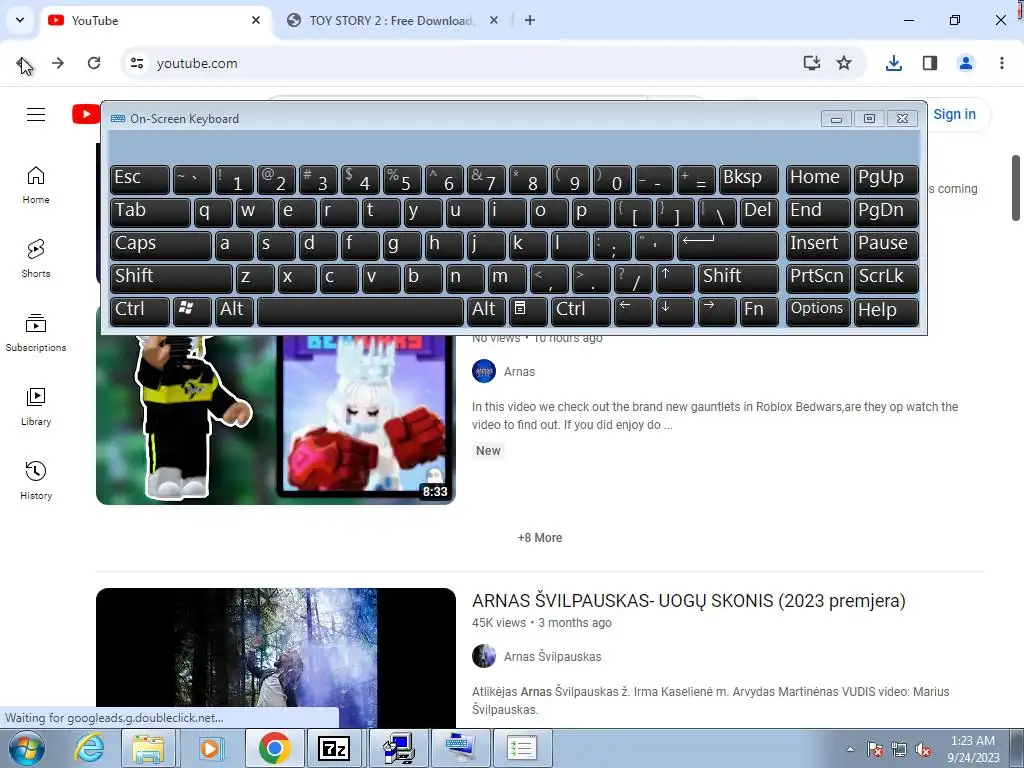
Task: Open site information icon in address bar
Action: 137,63
